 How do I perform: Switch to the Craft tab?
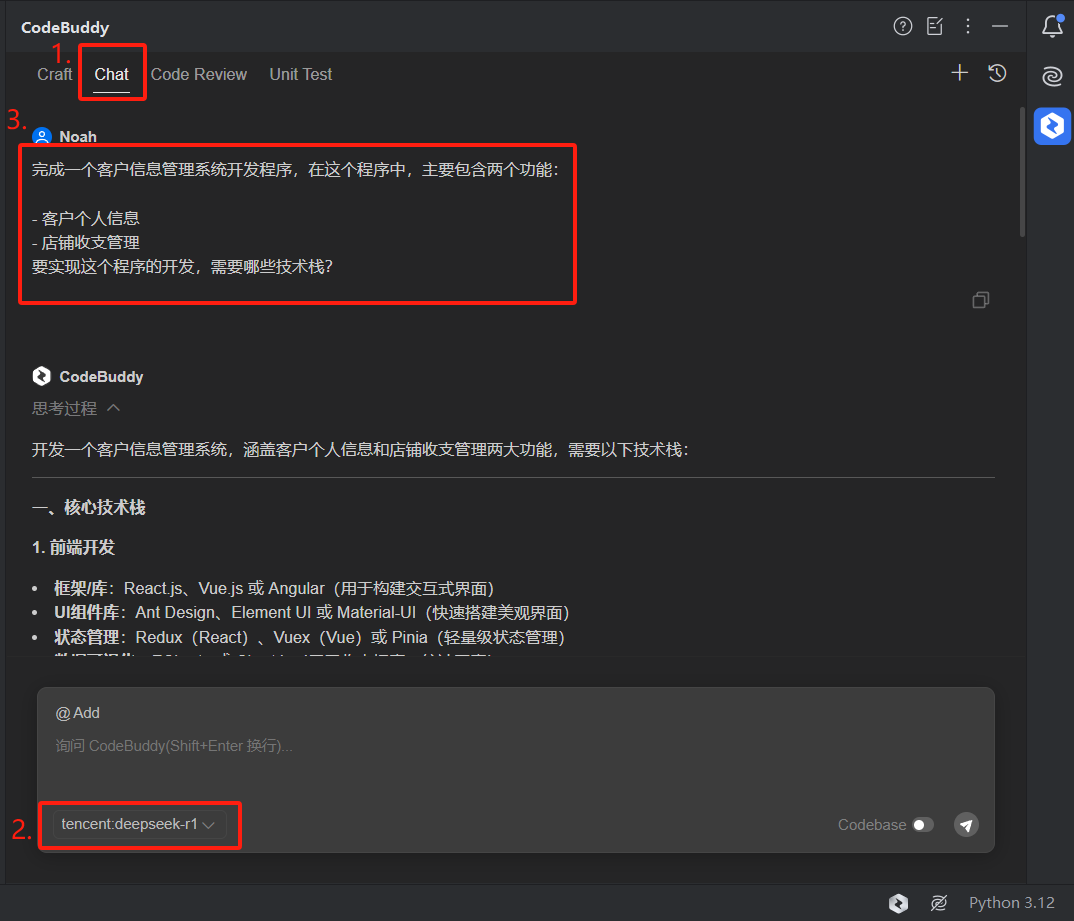(54, 74)
